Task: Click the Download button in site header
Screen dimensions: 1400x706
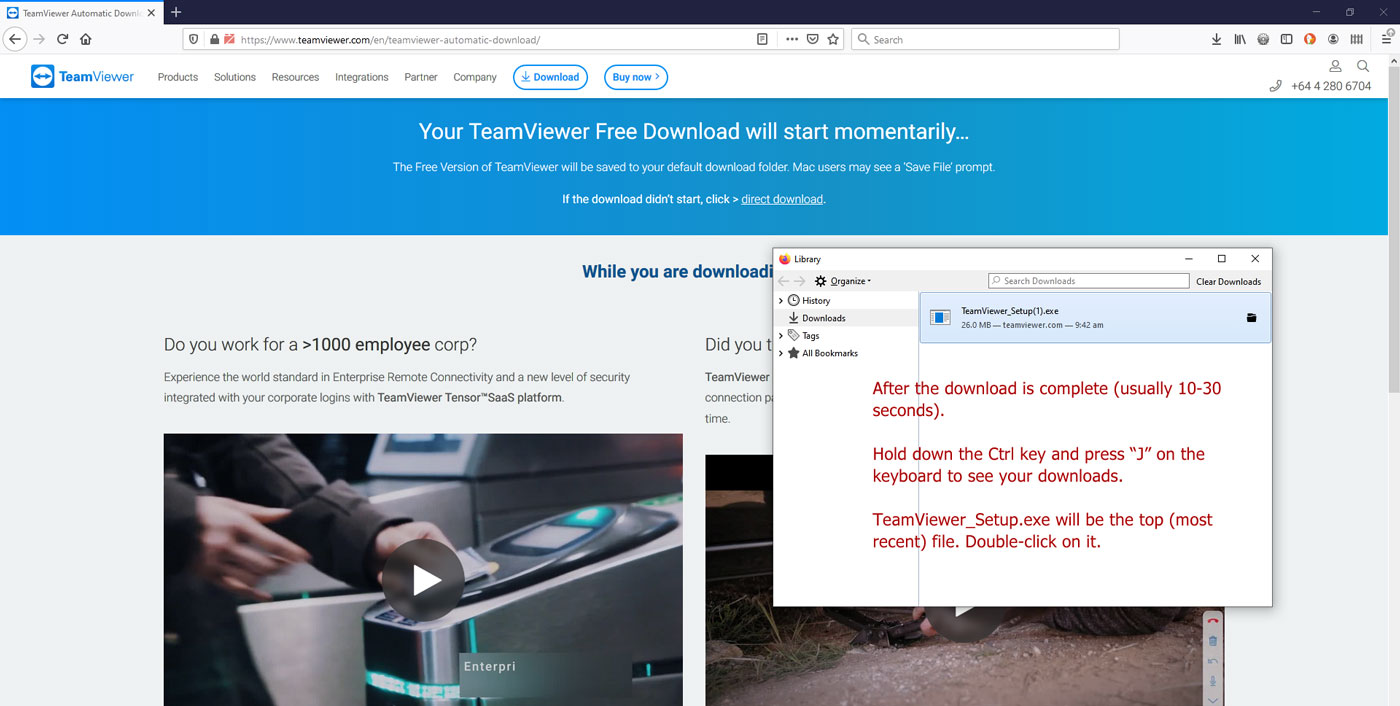Action: coord(550,77)
